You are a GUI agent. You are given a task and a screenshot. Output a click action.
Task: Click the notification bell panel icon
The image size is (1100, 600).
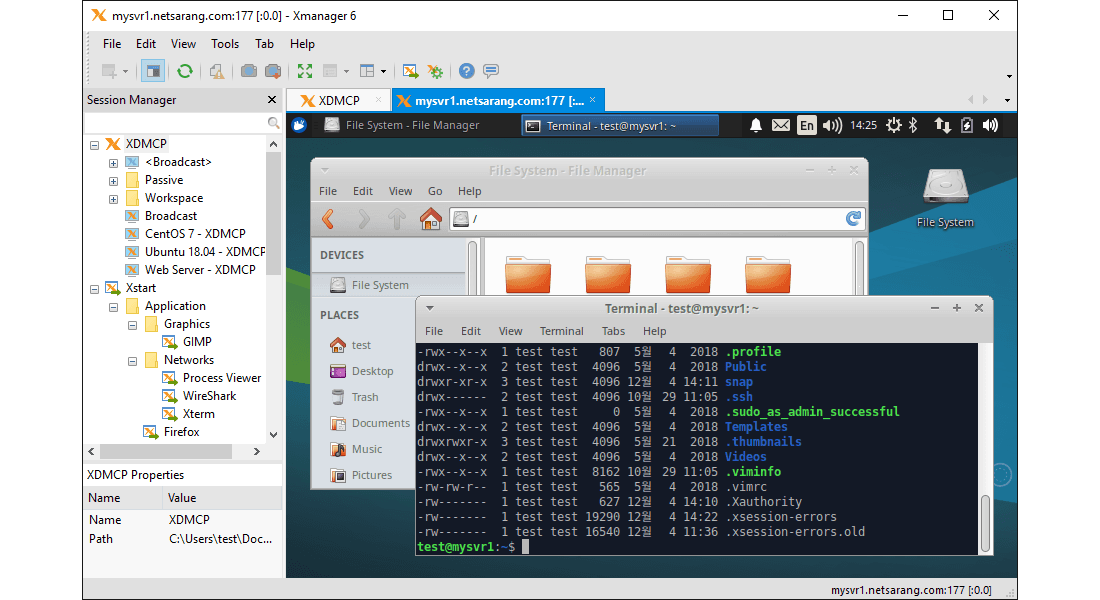[x=756, y=126]
